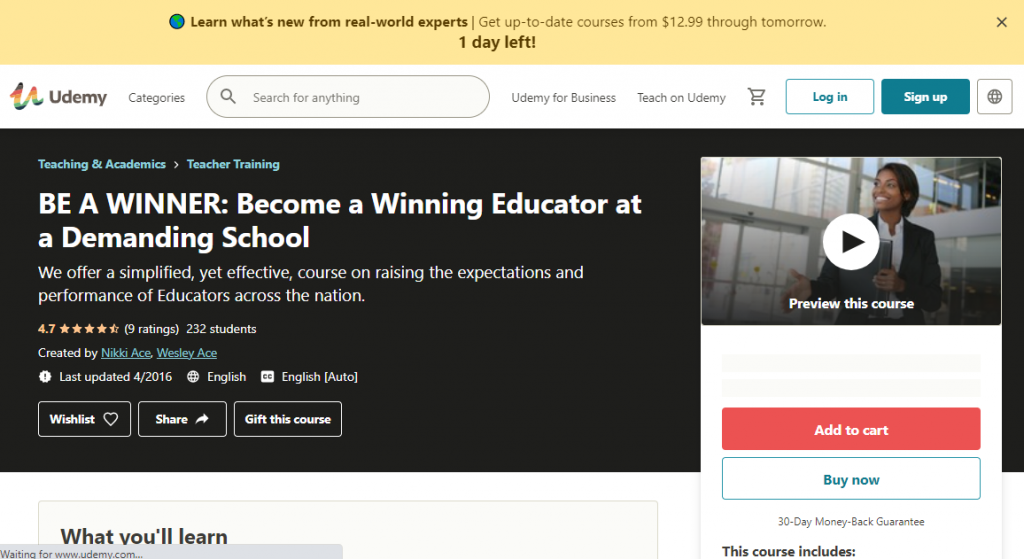The height and width of the screenshot is (559, 1024).
Task: Click the globe language selector icon
Action: click(994, 97)
